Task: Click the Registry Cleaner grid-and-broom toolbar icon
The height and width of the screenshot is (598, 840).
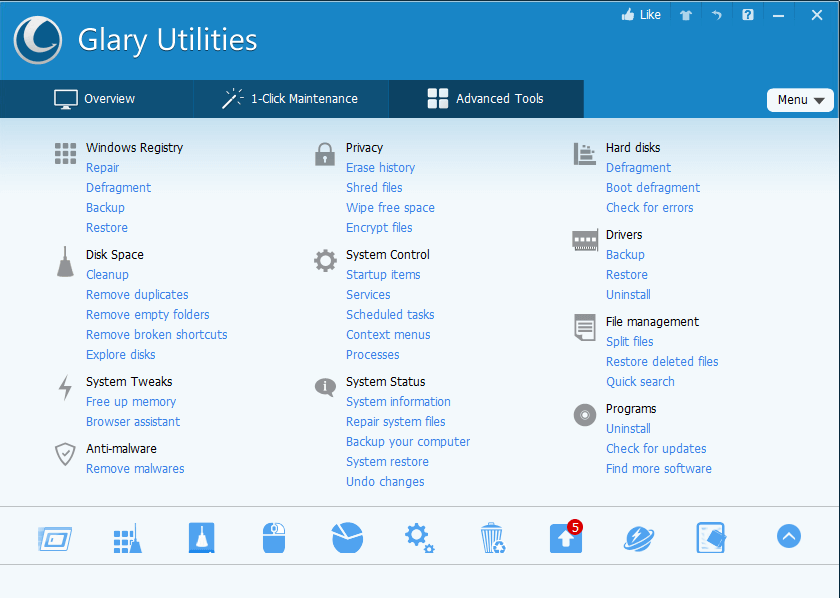Action: coord(128,538)
